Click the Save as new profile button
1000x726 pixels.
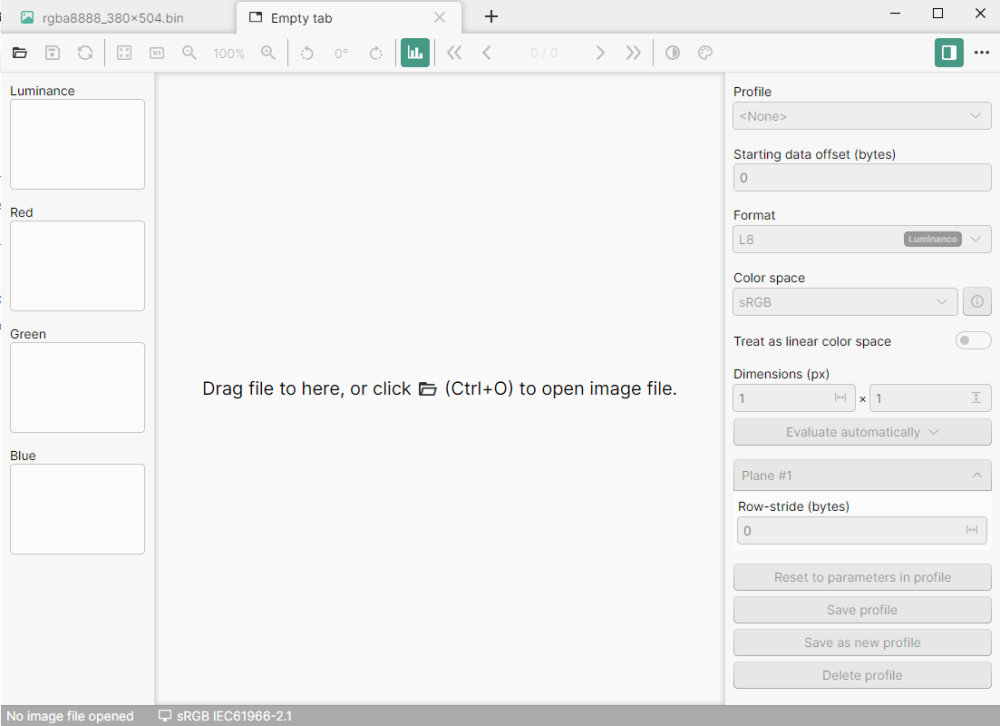(x=862, y=643)
